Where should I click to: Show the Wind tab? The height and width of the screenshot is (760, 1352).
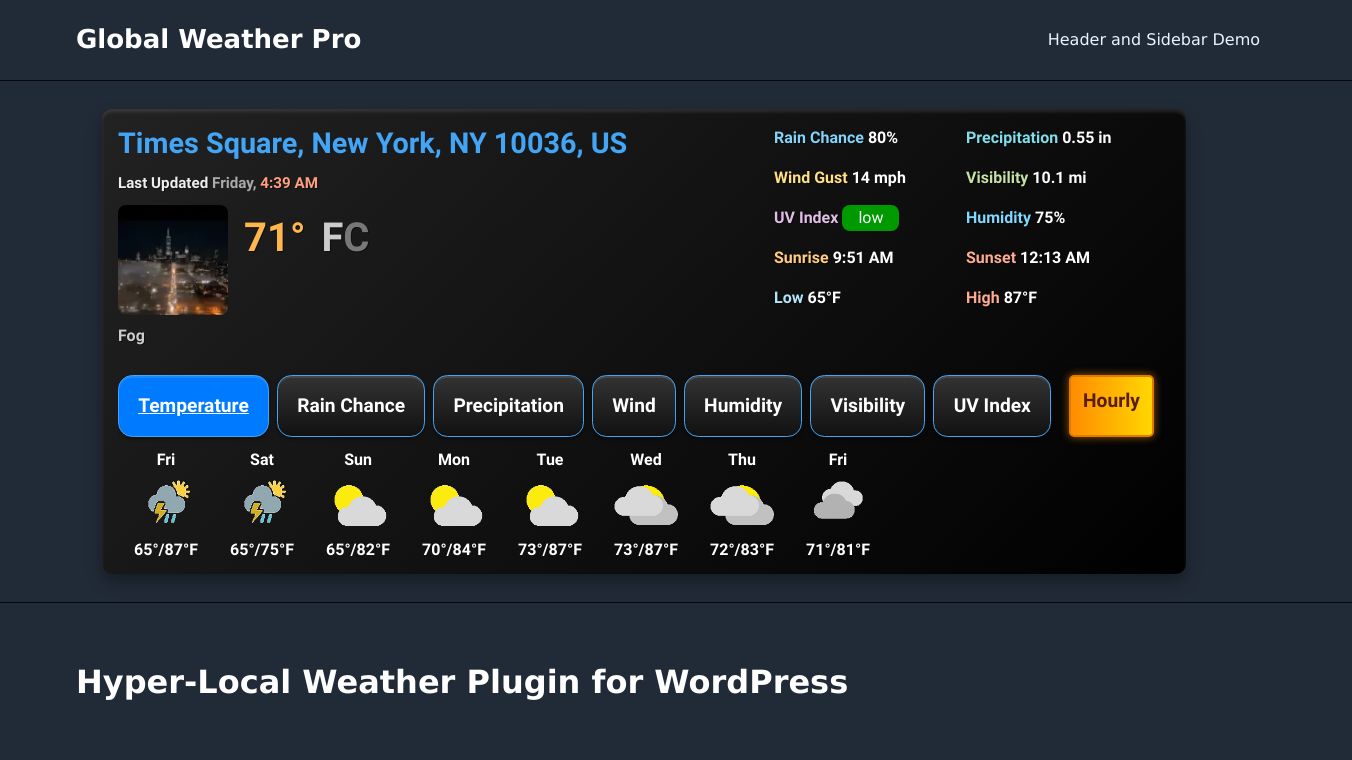pyautogui.click(x=634, y=406)
